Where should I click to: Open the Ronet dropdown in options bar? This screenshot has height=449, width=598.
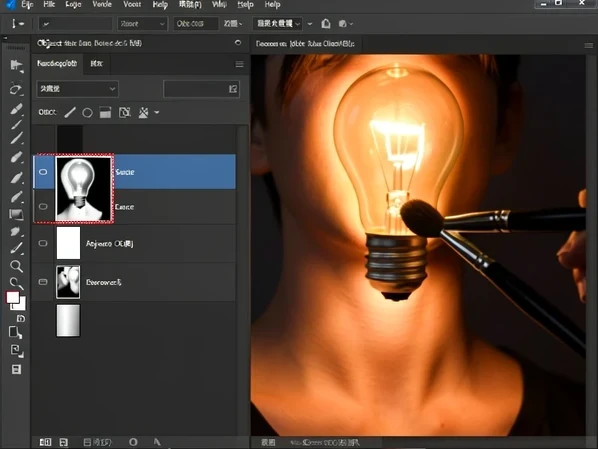[142, 24]
